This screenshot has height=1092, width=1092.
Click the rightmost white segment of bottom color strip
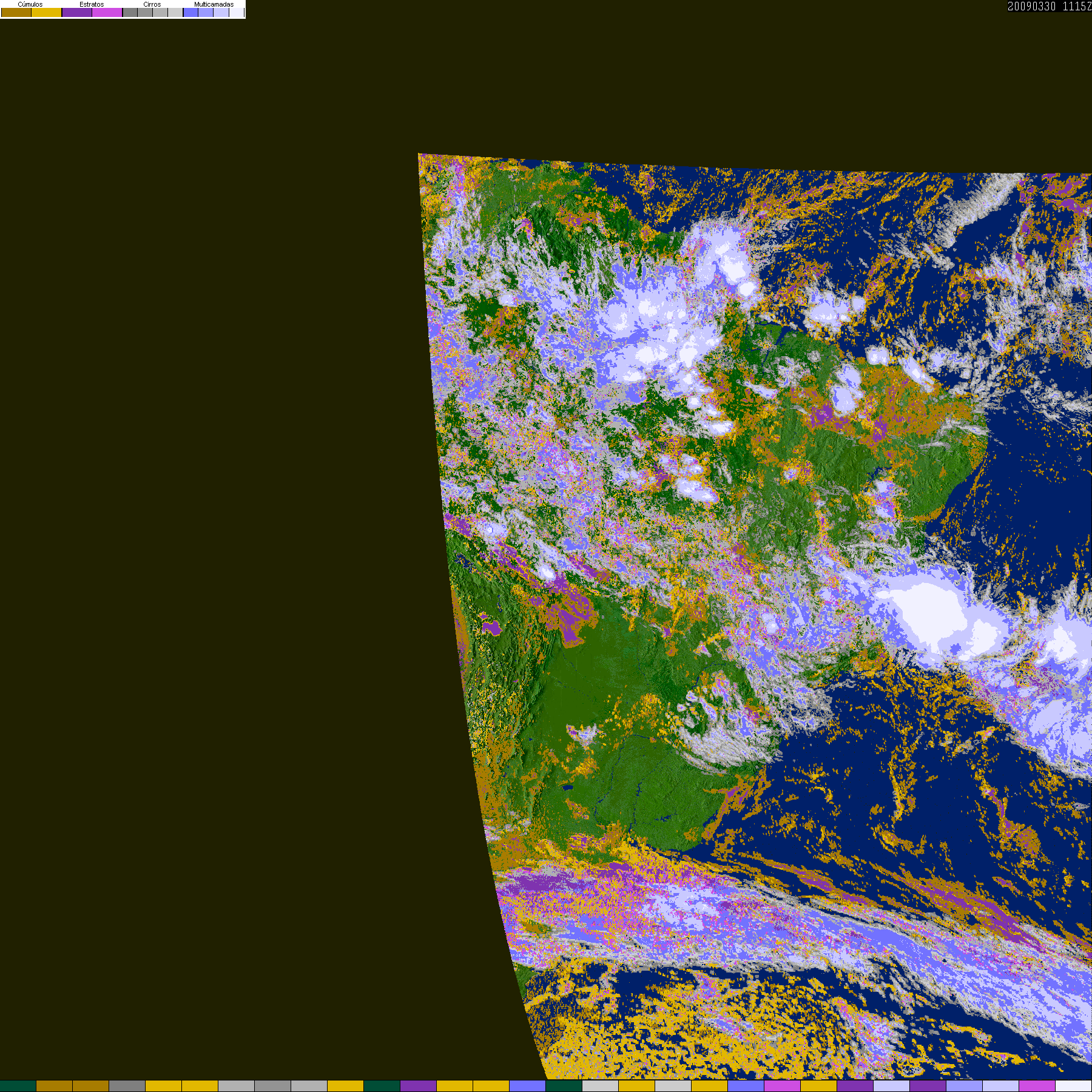[1073, 1086]
